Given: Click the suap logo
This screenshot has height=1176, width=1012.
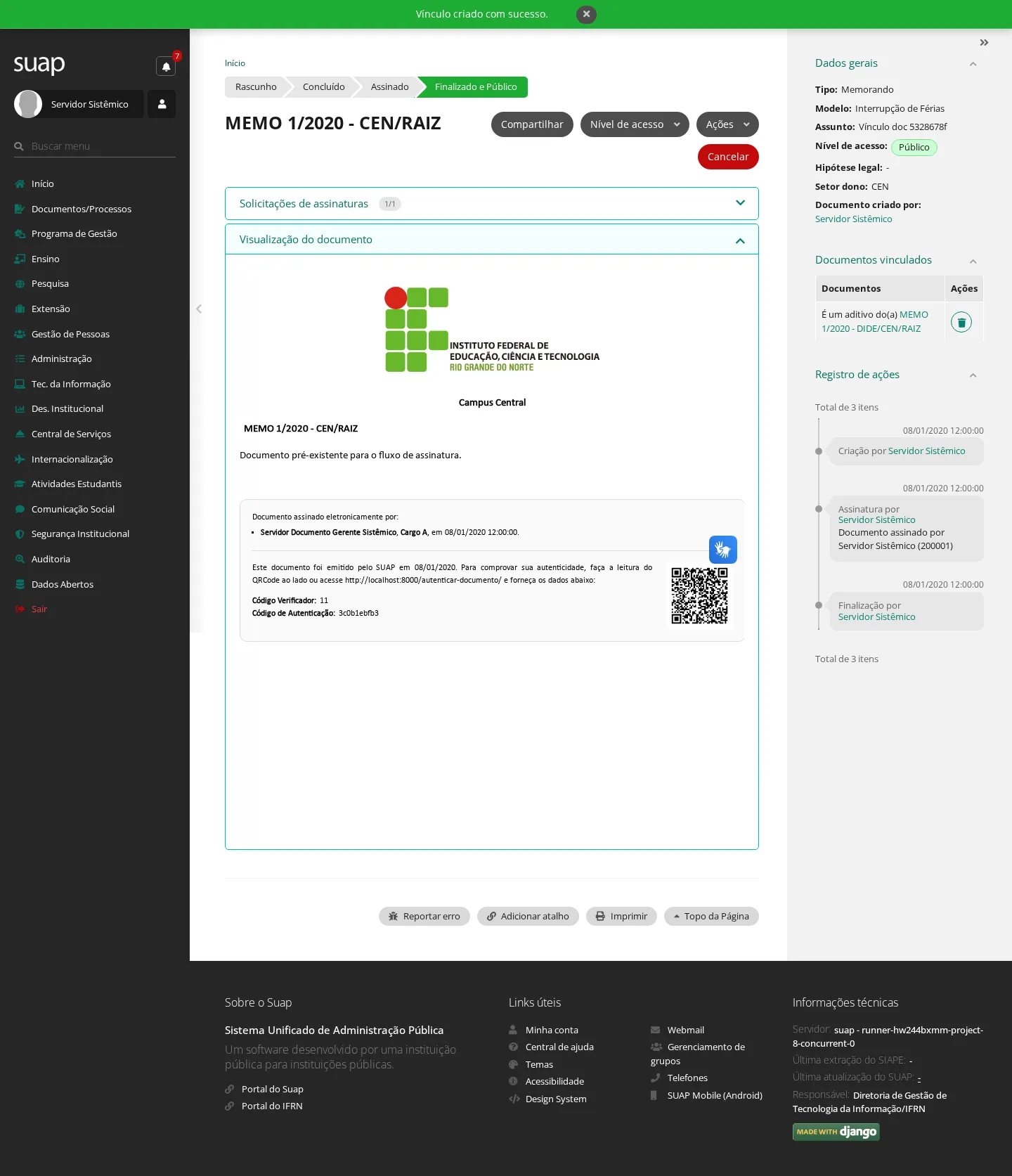Looking at the screenshot, I should tap(39, 64).
